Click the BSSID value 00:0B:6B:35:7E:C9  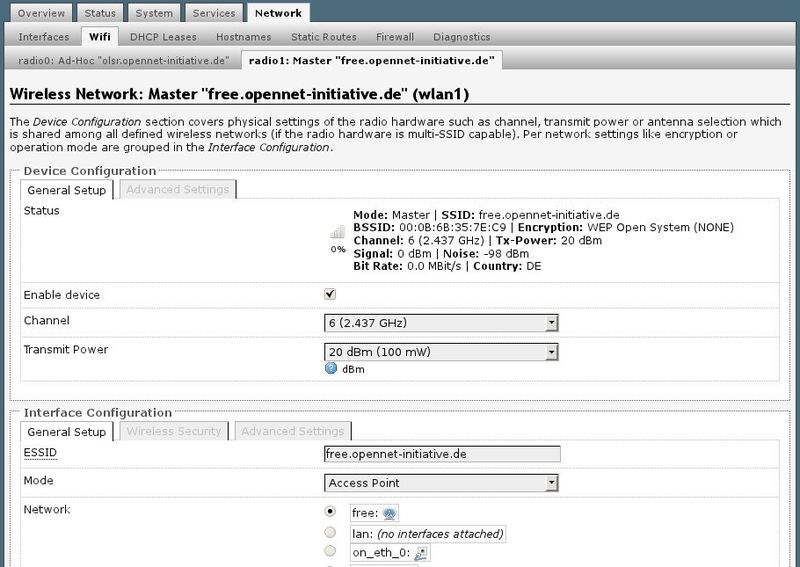[453, 228]
